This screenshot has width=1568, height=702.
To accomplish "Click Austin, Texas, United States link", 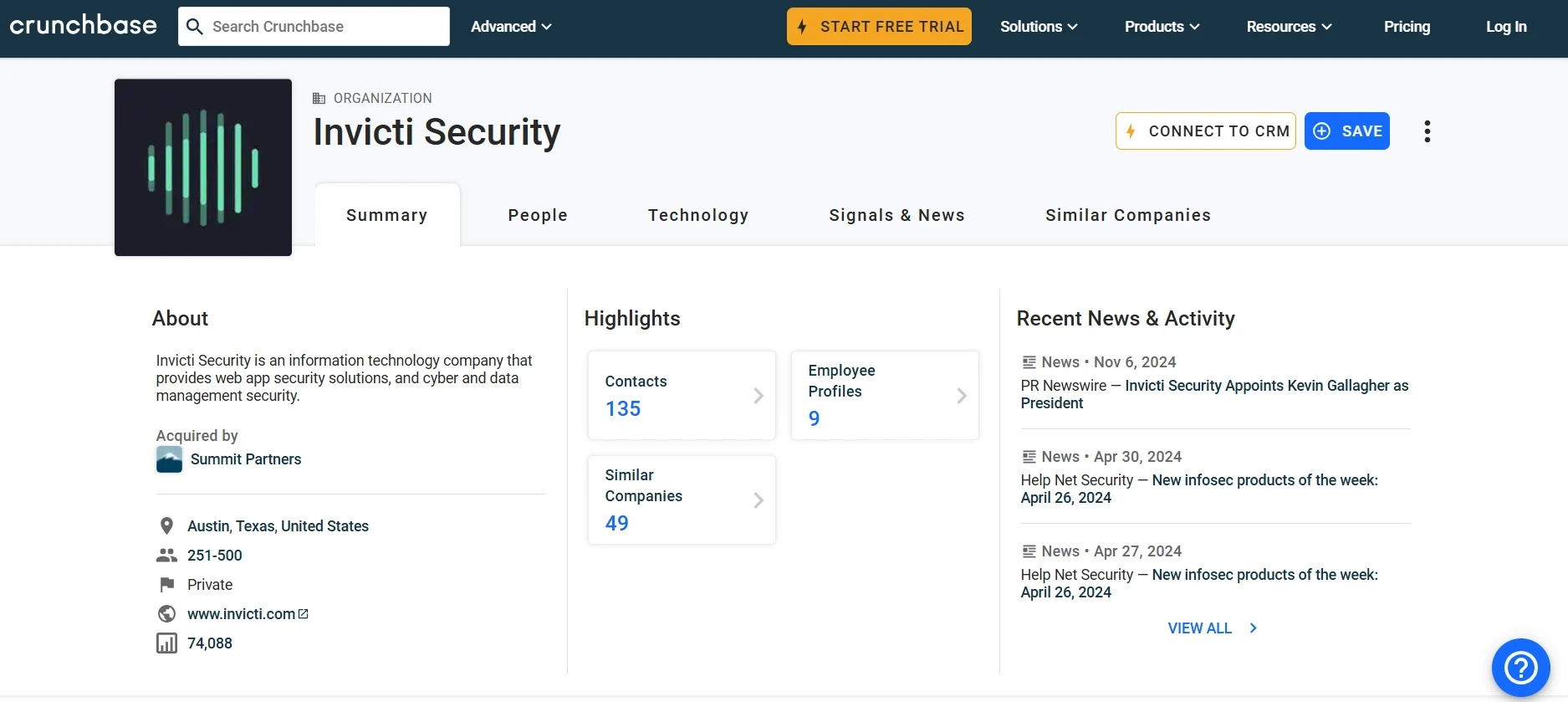I will [x=278, y=526].
